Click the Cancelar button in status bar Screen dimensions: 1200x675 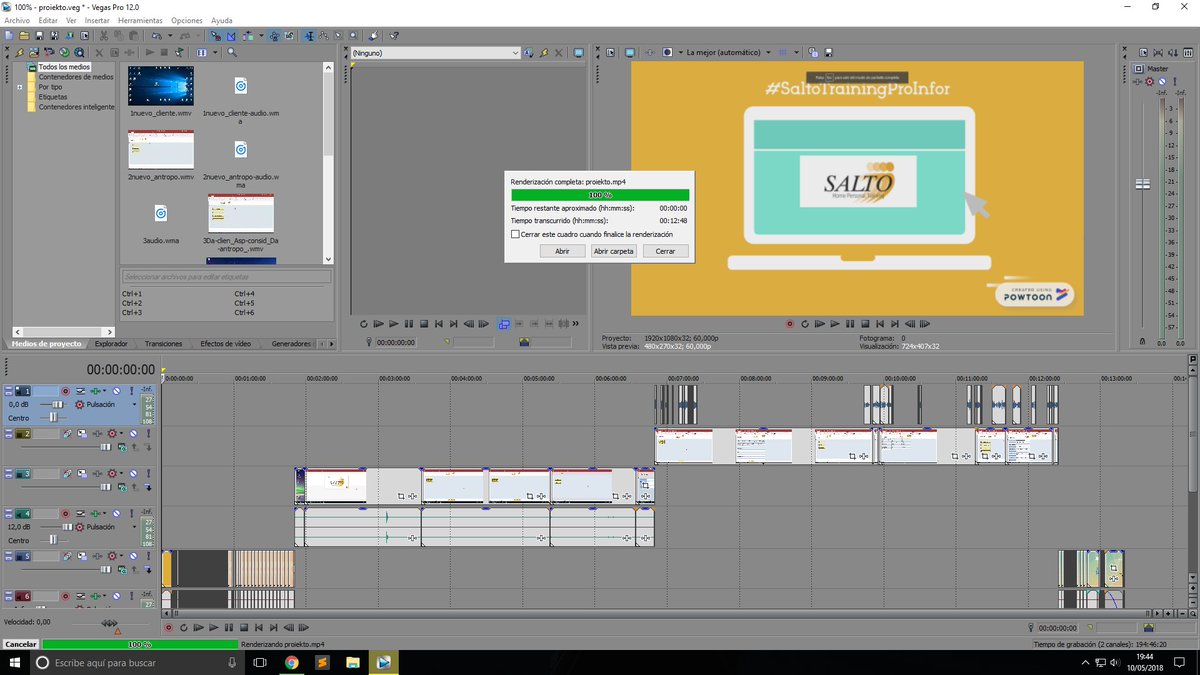pos(21,645)
